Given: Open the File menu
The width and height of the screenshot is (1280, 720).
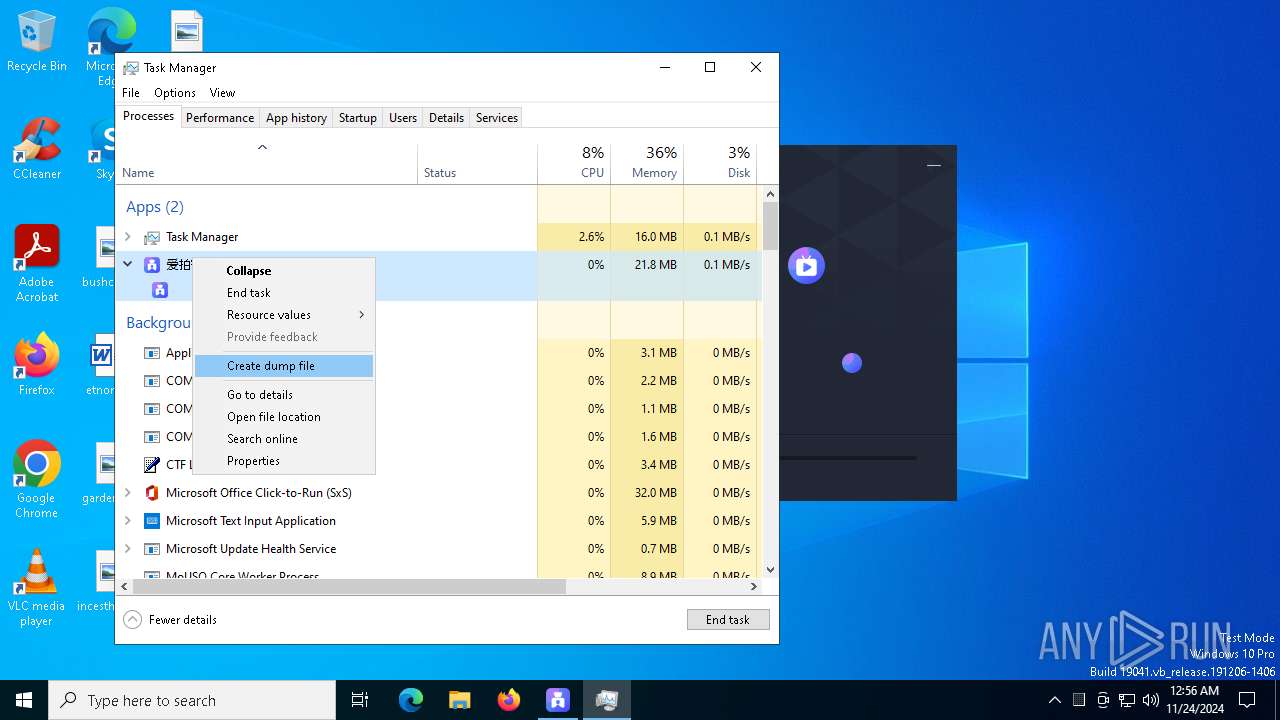Looking at the screenshot, I should tap(131, 93).
